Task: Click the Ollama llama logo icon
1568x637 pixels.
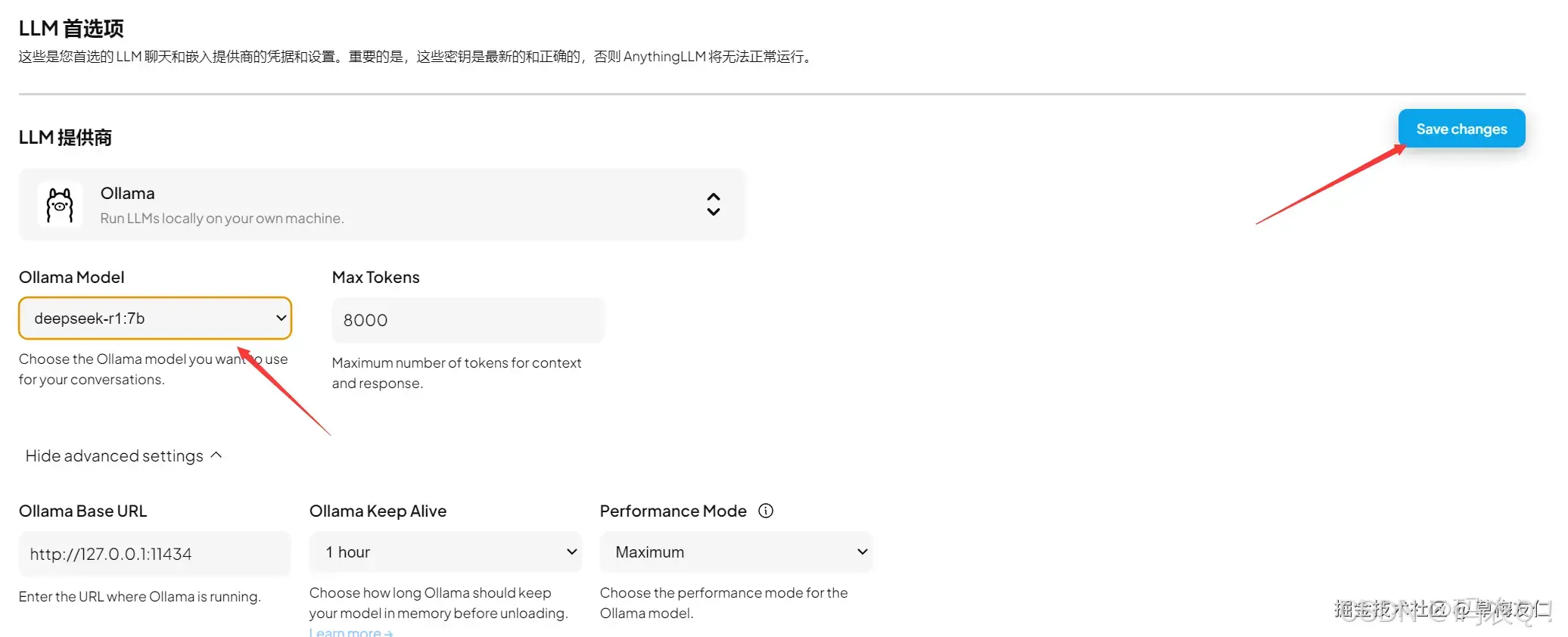Action: point(60,205)
